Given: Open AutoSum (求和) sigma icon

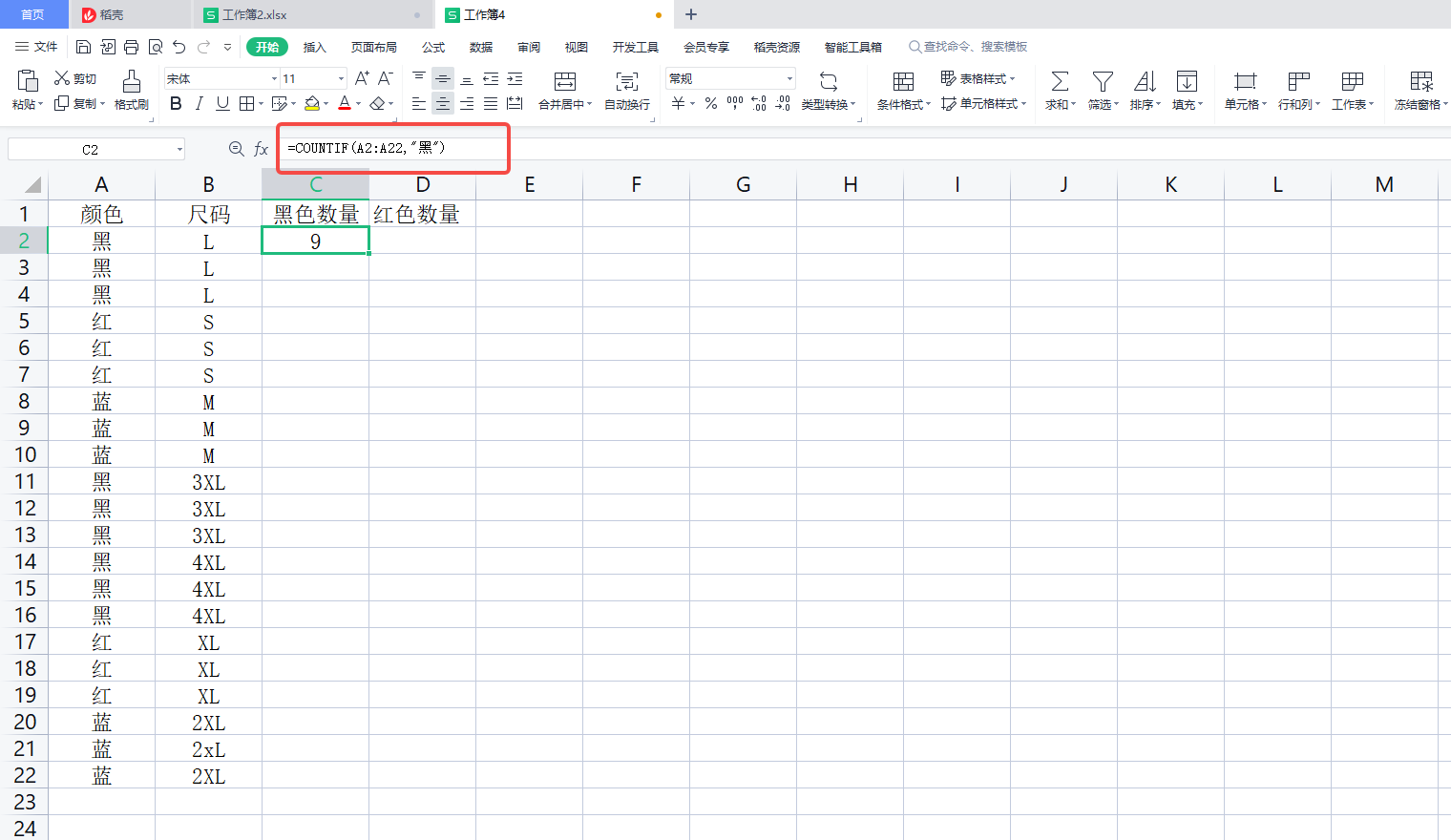Looking at the screenshot, I should (1059, 82).
